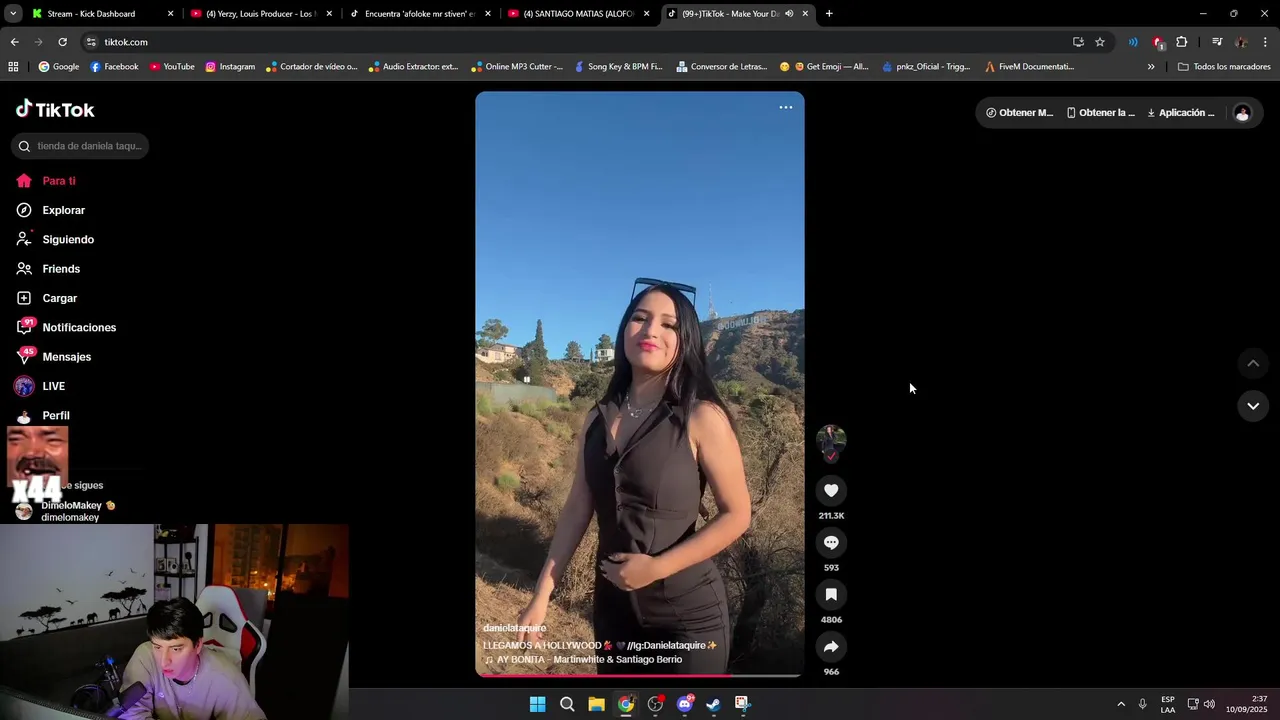This screenshot has width=1280, height=720.
Task: Open Todos los marcadores folder
Action: pyautogui.click(x=1224, y=67)
